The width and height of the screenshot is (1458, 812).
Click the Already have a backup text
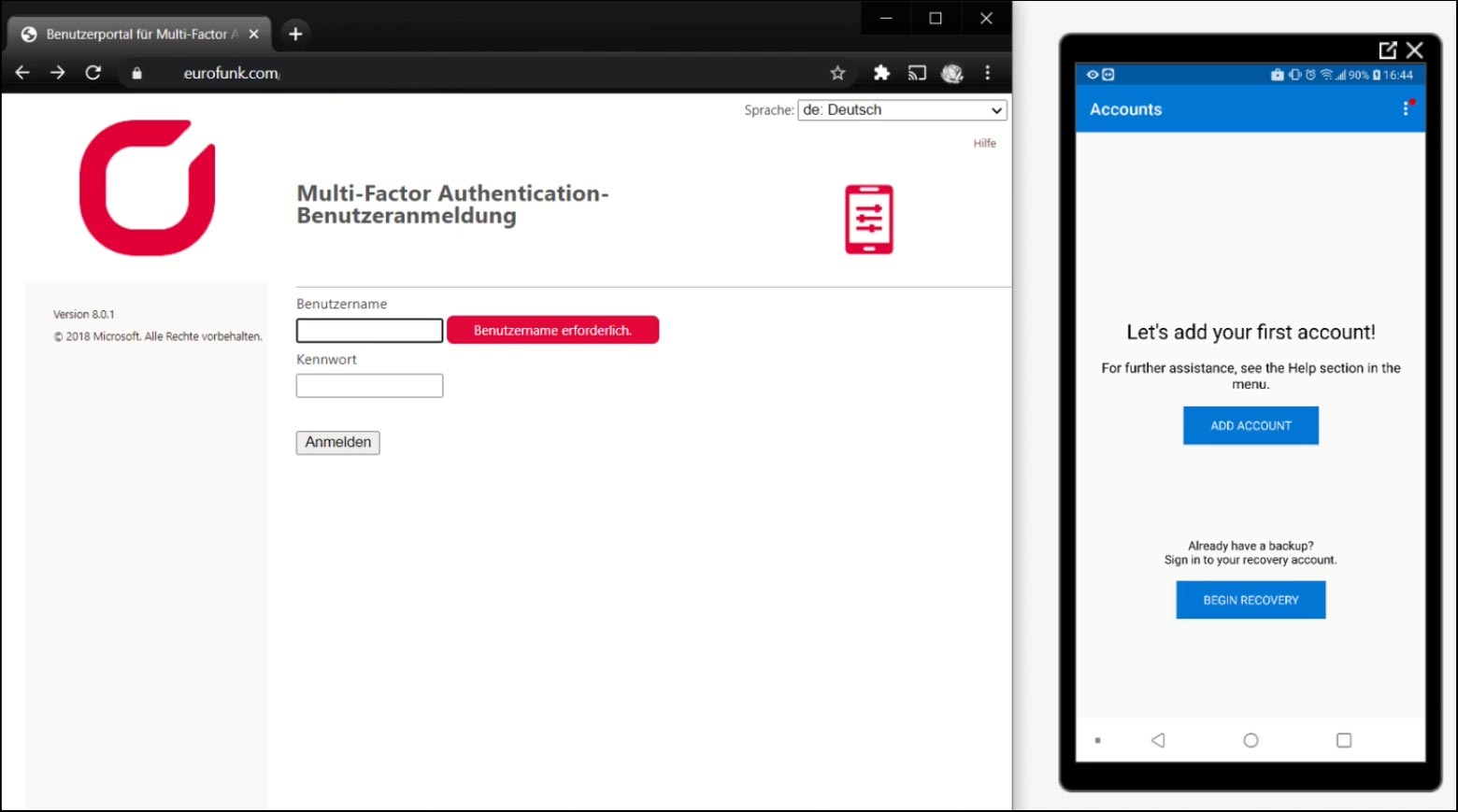click(1251, 546)
